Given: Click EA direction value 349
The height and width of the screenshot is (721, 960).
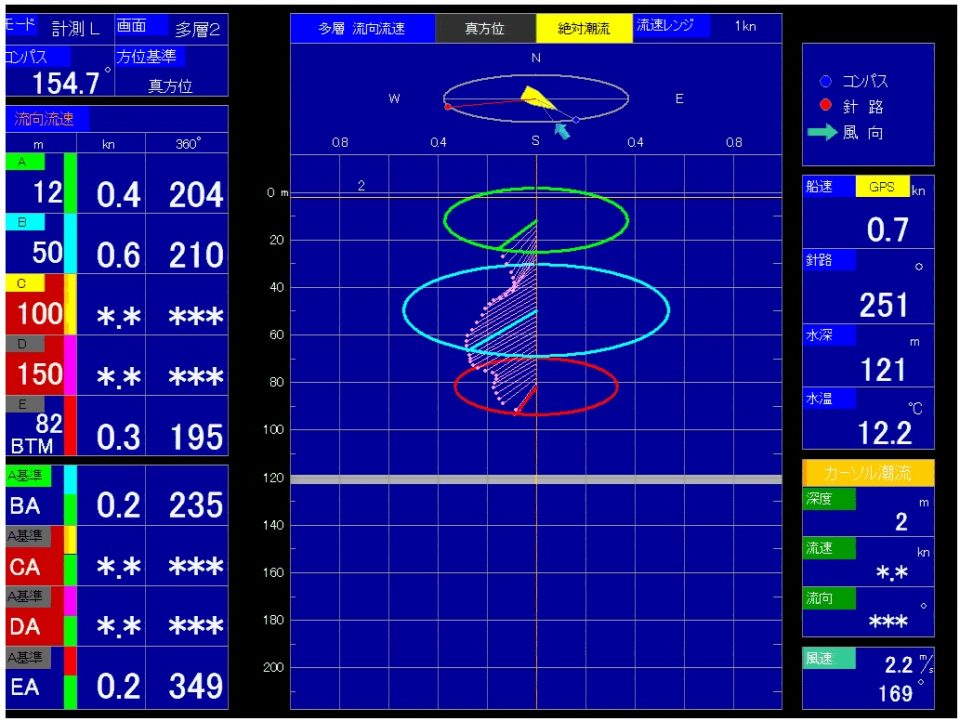Looking at the screenshot, I should 196,686.
